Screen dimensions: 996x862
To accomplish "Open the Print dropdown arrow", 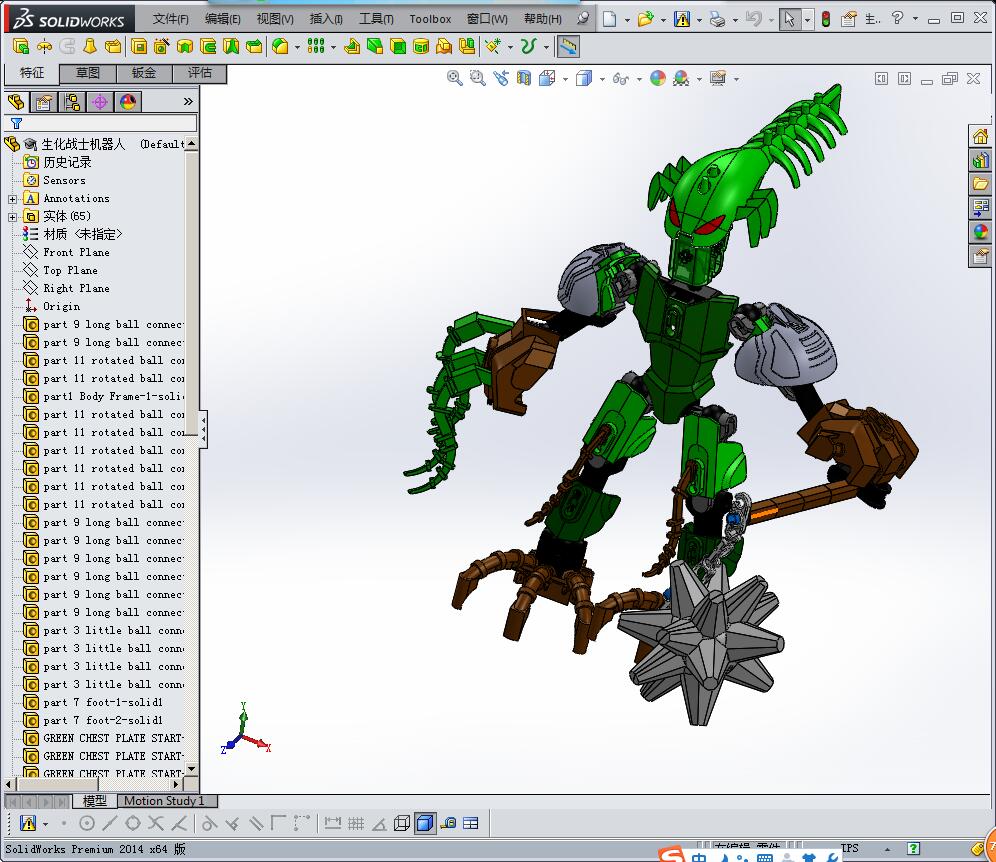I will (735, 20).
